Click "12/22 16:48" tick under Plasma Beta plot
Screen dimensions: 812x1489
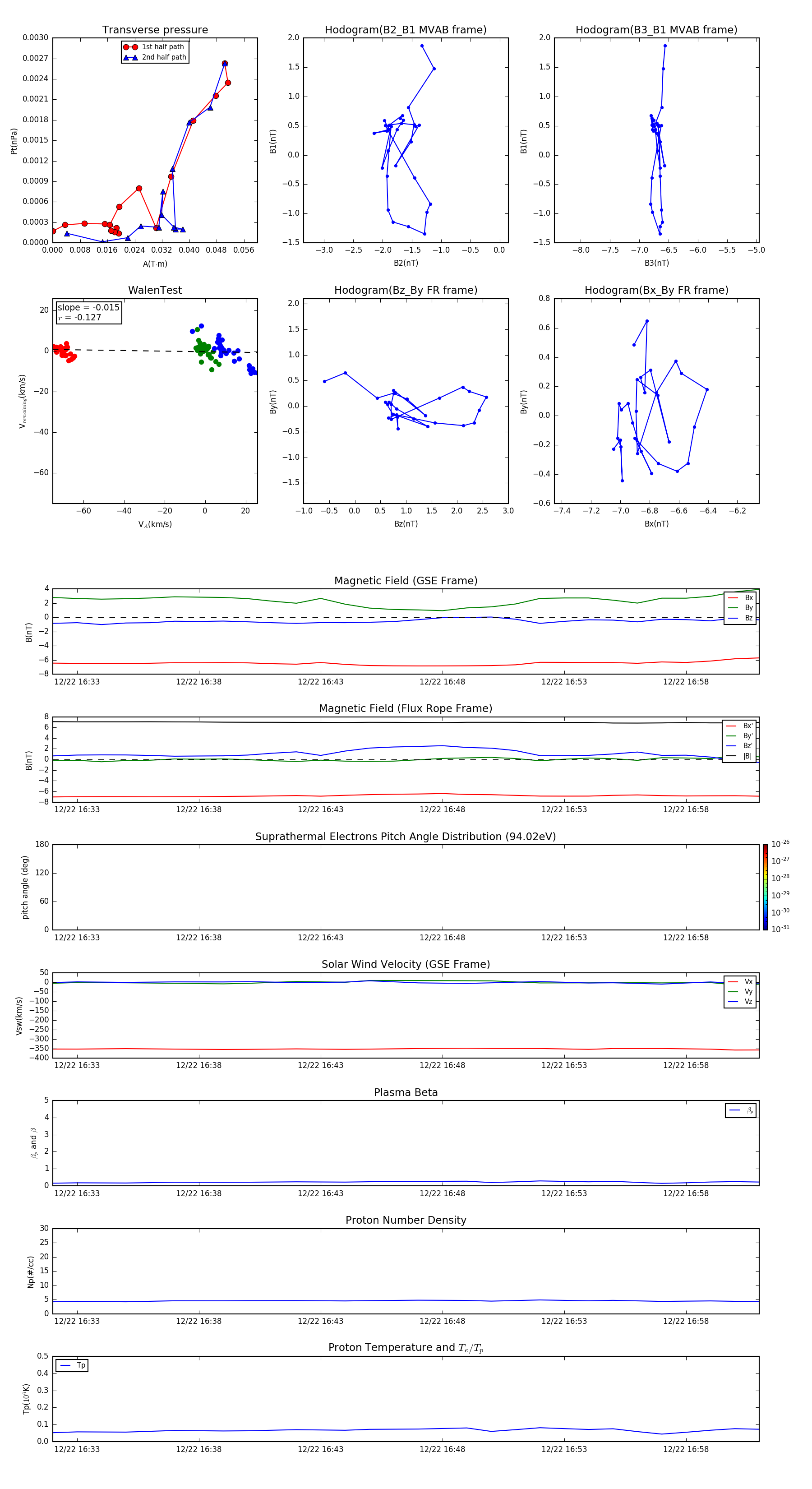point(442,1193)
